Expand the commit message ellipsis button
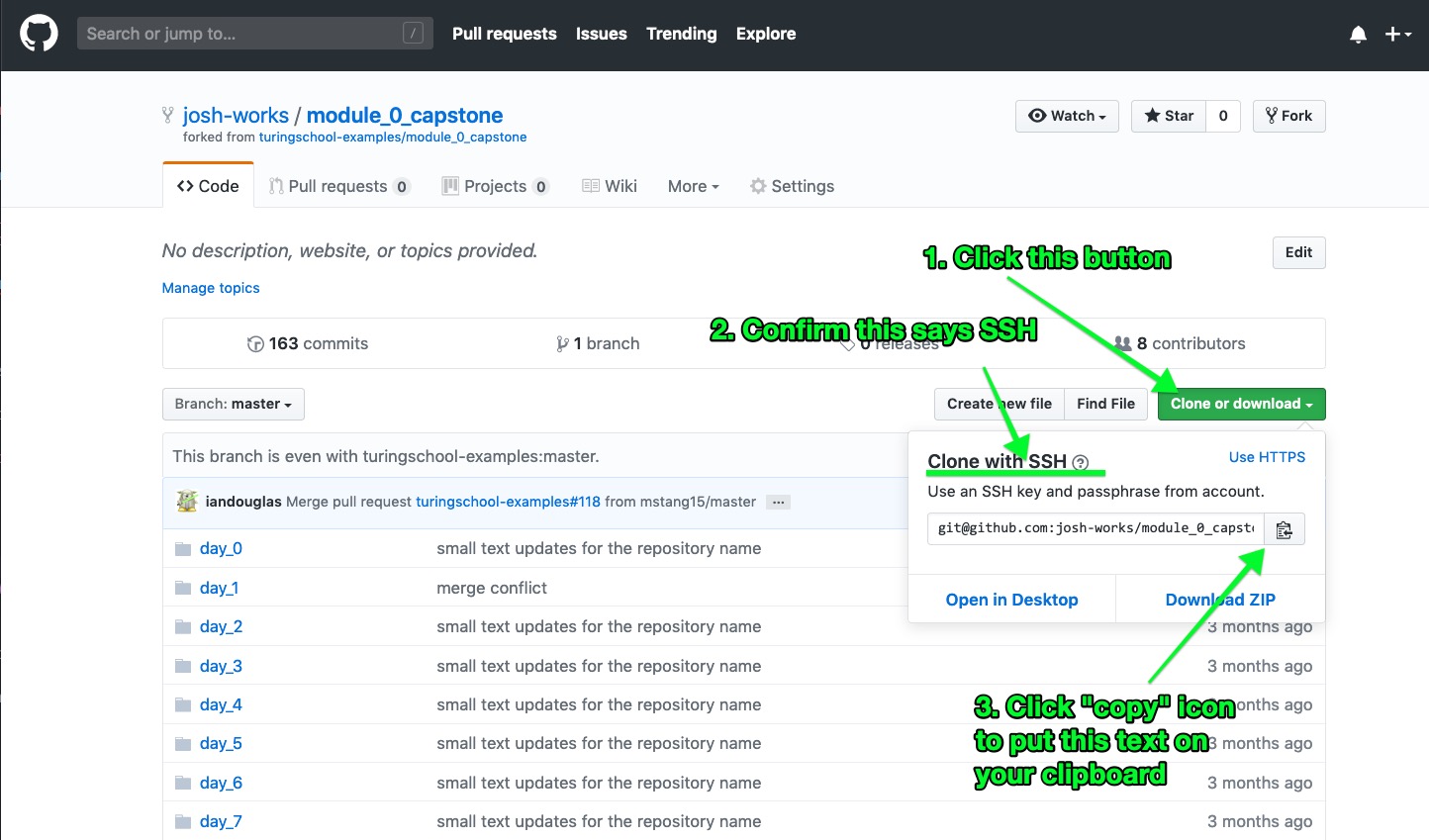 tap(779, 503)
